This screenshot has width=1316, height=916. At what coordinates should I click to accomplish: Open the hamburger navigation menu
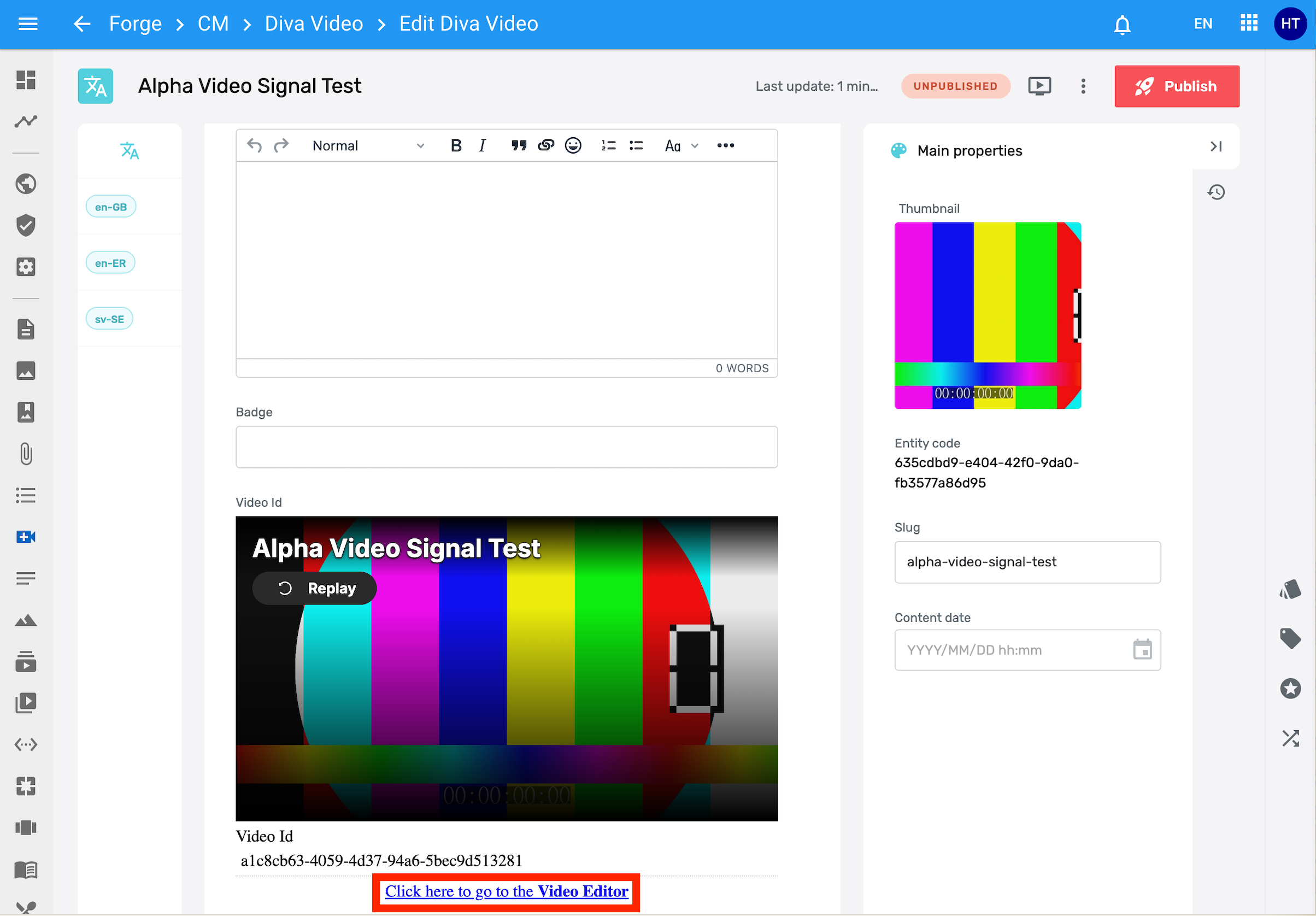[27, 24]
